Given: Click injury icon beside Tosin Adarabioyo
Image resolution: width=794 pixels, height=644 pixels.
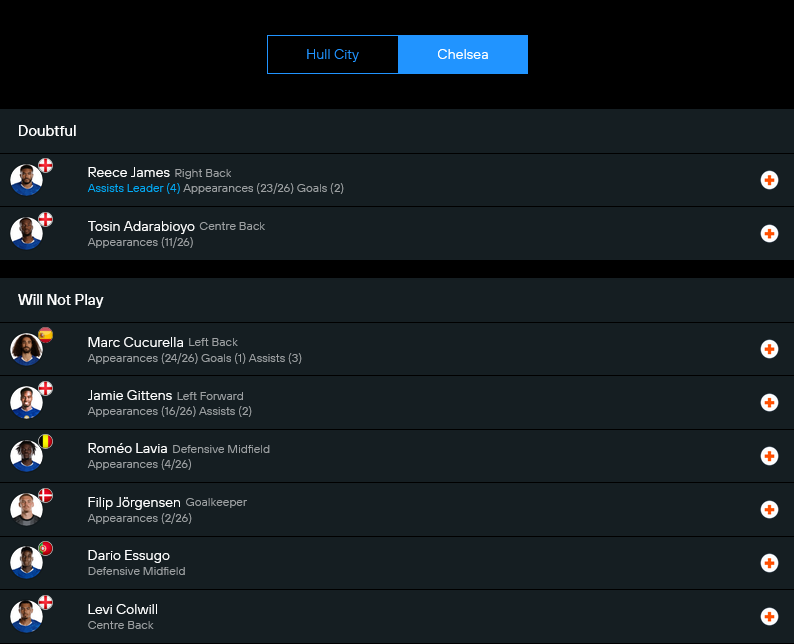Looking at the screenshot, I should [x=769, y=234].
